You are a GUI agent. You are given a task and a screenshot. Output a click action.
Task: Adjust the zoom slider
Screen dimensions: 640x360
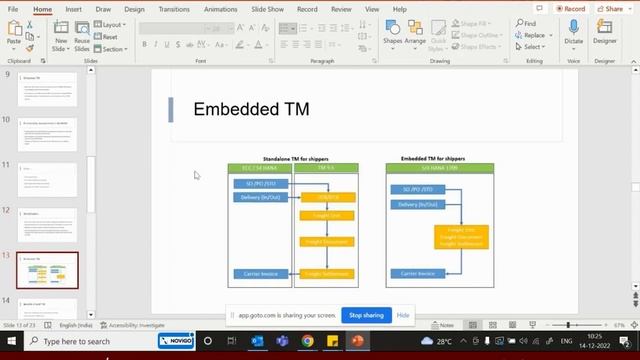(x=568, y=325)
